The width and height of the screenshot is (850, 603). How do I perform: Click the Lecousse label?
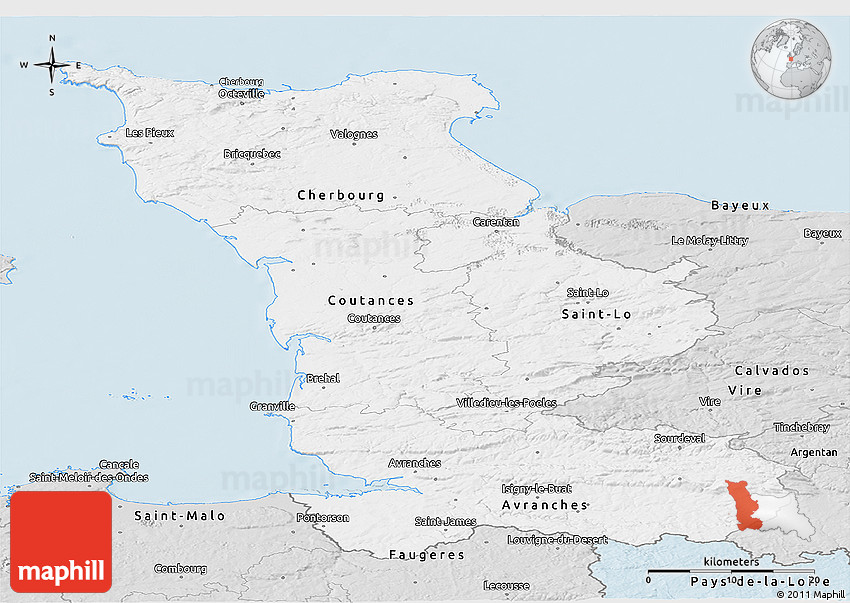[506, 586]
